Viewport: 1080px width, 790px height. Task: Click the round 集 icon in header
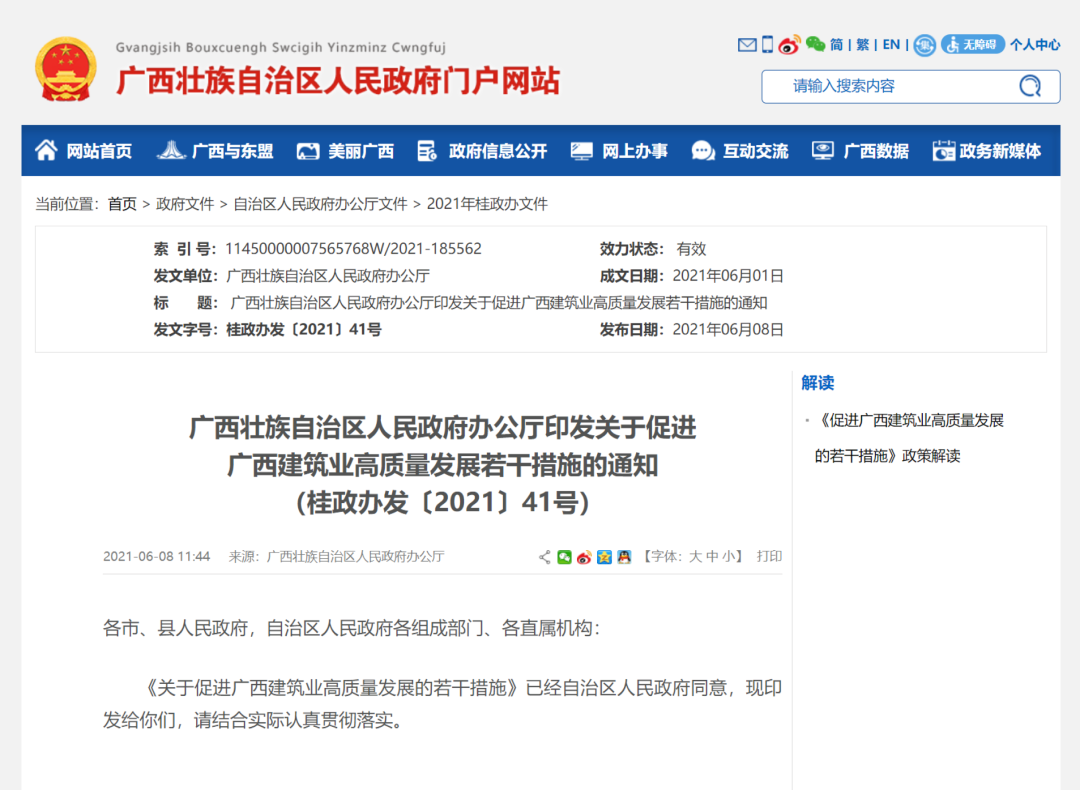(924, 45)
